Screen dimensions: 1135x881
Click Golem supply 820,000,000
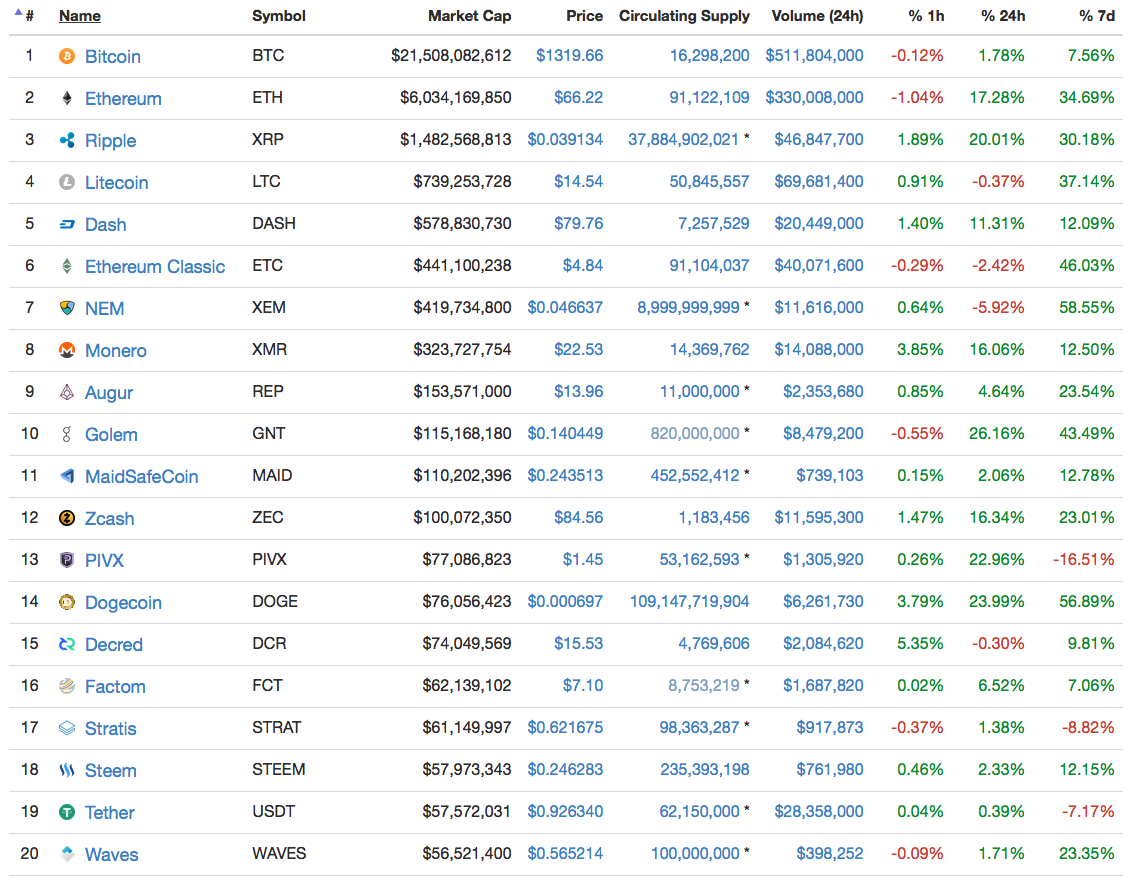point(695,434)
